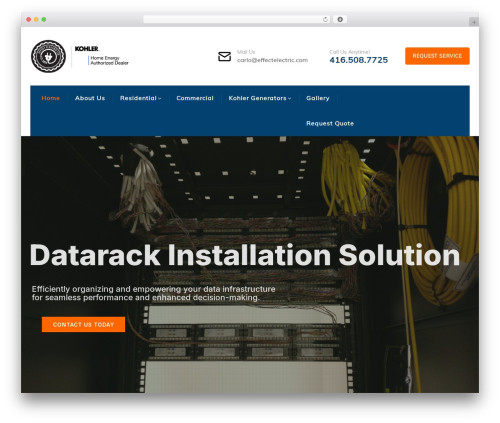Screen dimensions: 500x423
Task: Click the 'Mail Us' label
Action: (x=246, y=52)
